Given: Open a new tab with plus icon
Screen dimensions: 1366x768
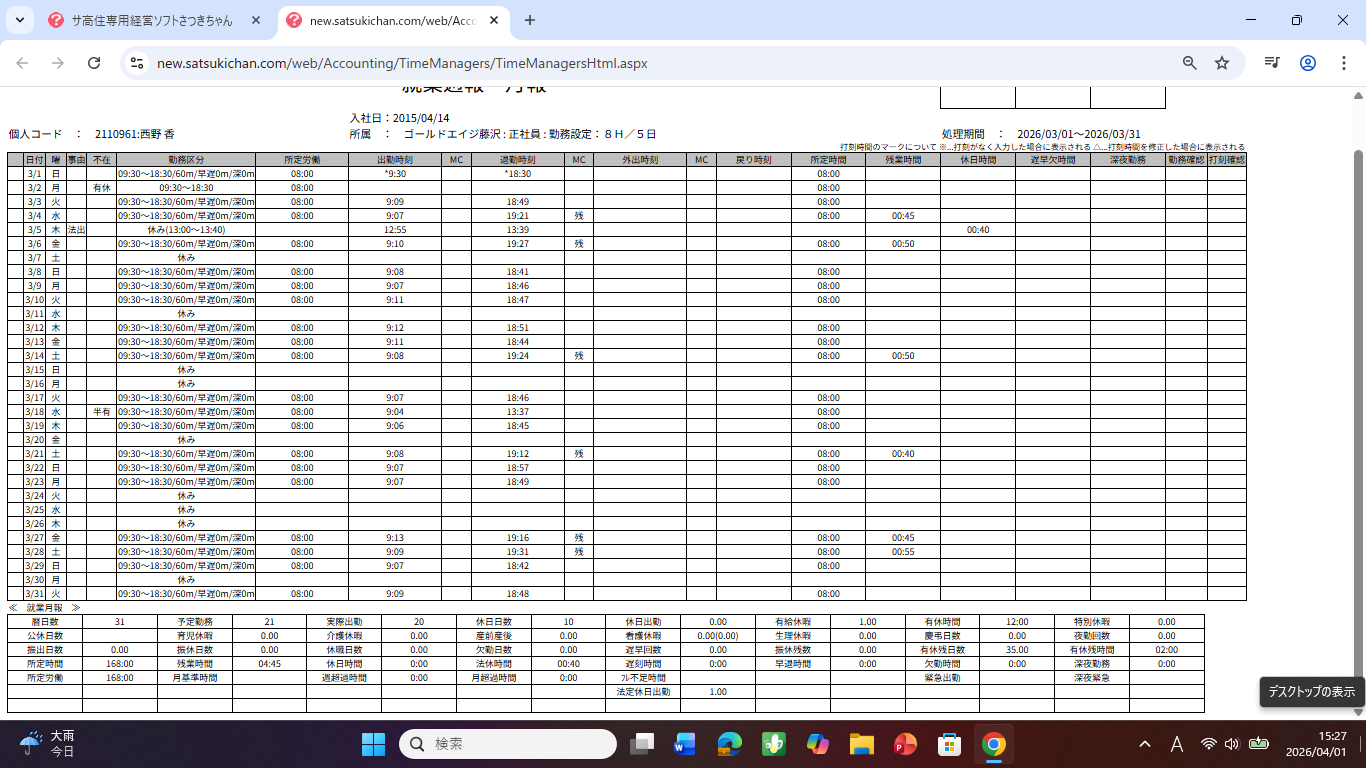Looking at the screenshot, I should (x=530, y=20).
